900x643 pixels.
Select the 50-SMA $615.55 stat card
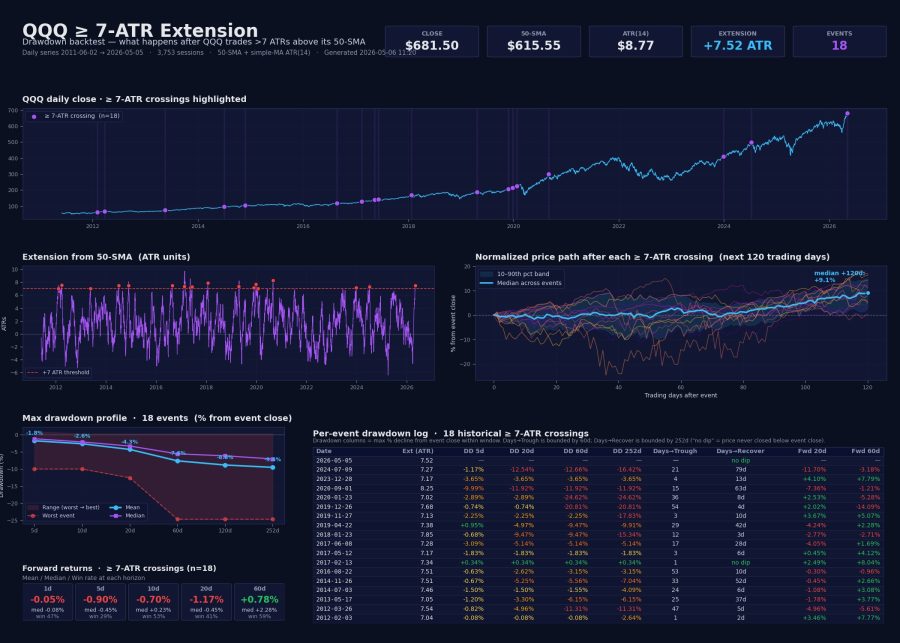(x=534, y=41)
